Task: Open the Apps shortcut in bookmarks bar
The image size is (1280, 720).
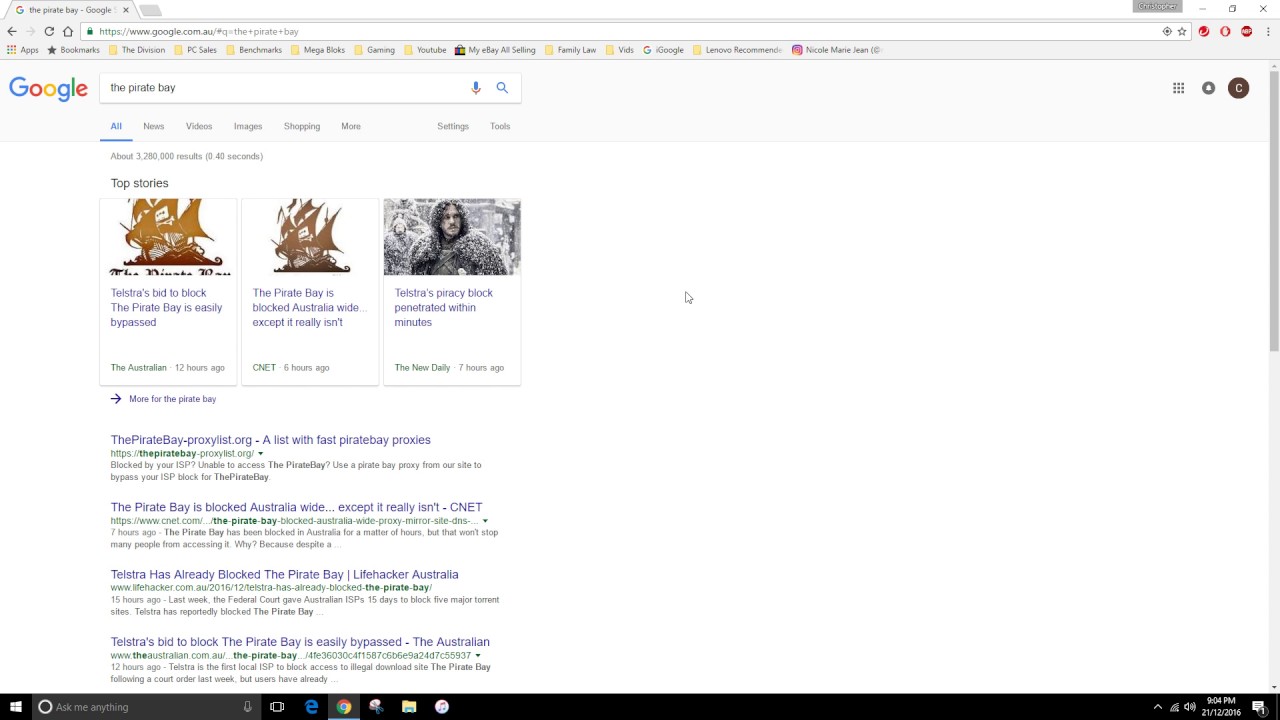Action: click(23, 50)
